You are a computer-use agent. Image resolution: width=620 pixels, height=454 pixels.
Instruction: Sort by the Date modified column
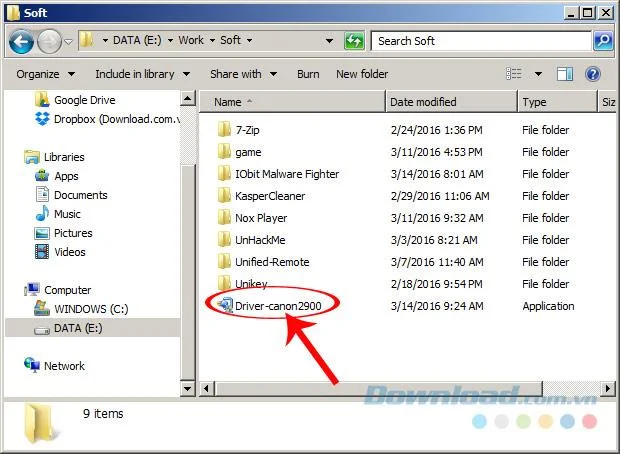click(451, 102)
